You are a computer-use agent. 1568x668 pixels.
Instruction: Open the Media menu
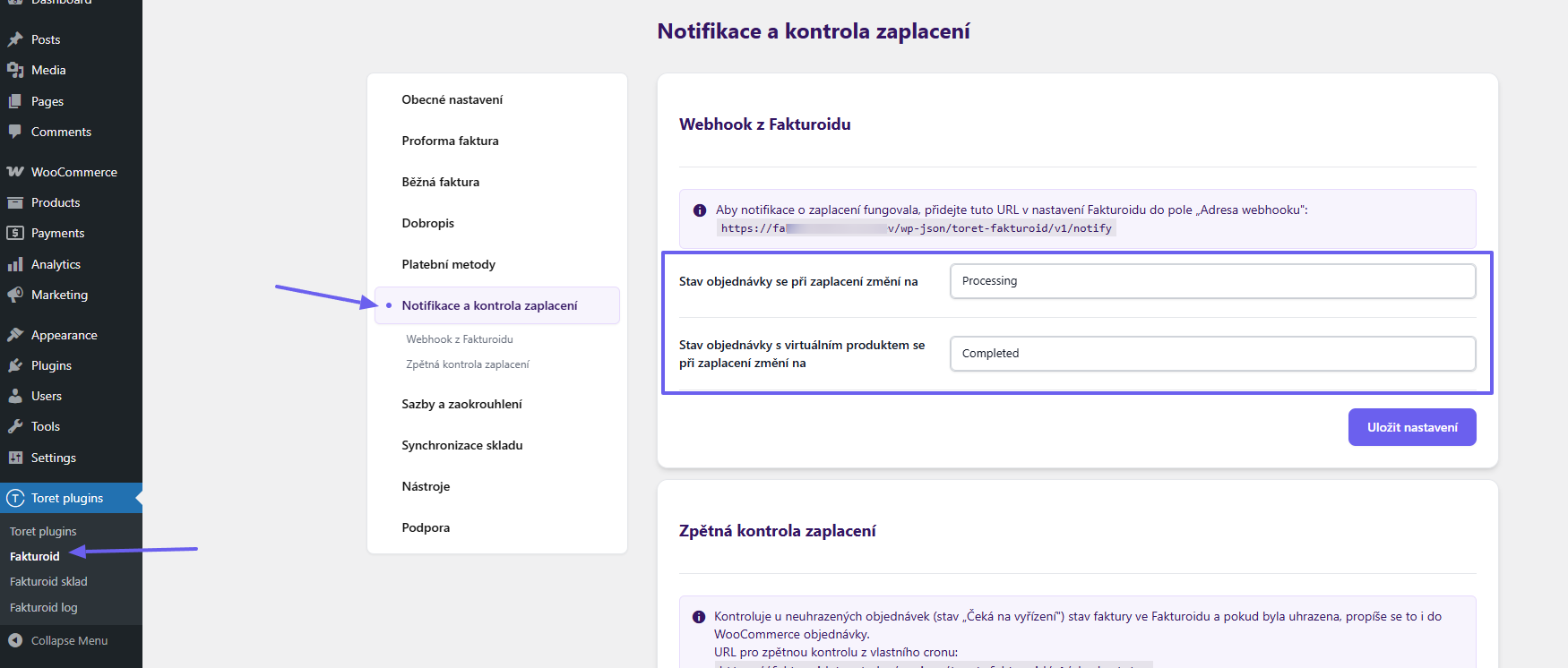pyautogui.click(x=71, y=70)
